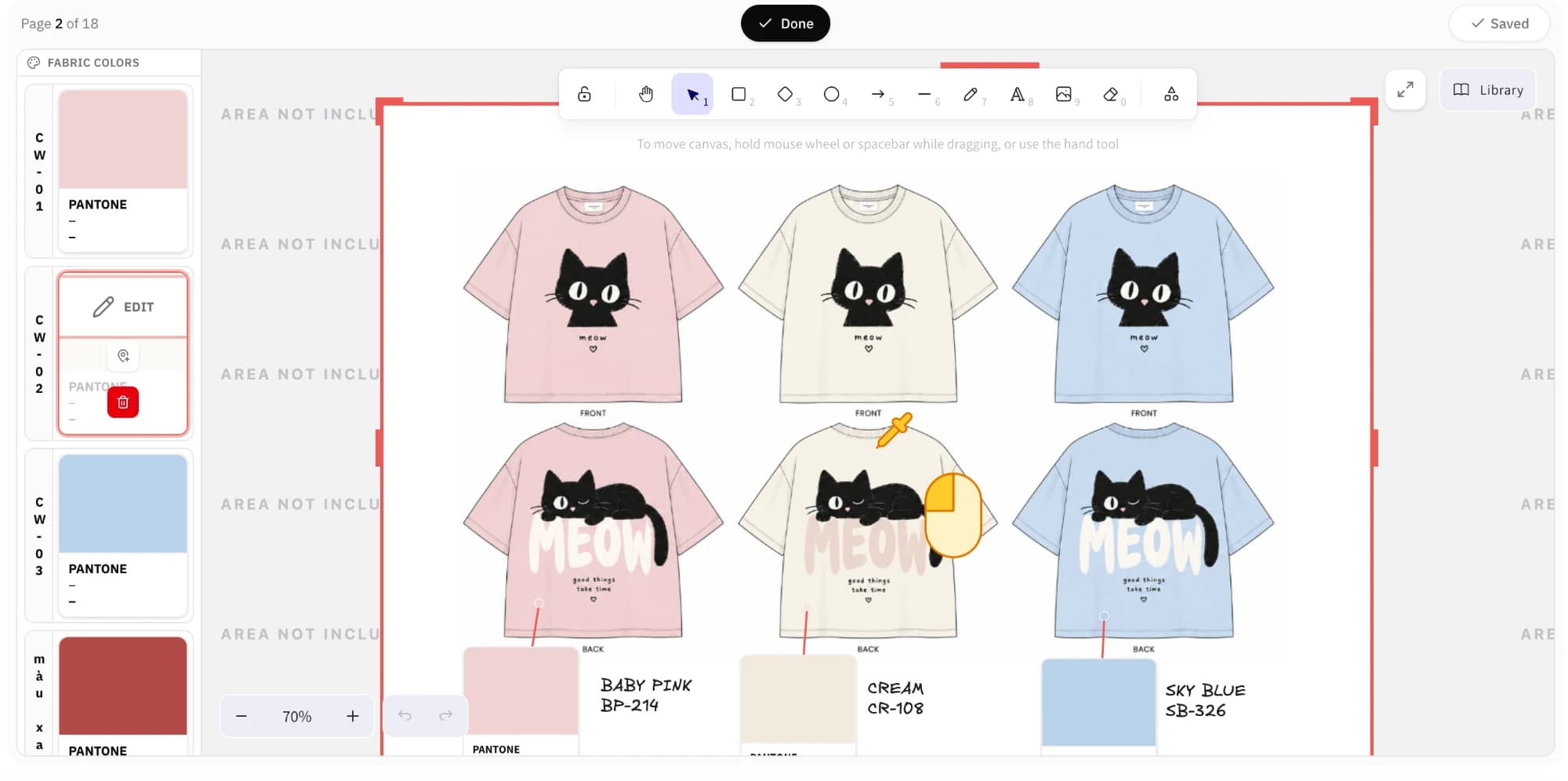Screen dimensions: 1568x781
Task: Open the extra shapes tools menu
Action: click(x=1171, y=94)
